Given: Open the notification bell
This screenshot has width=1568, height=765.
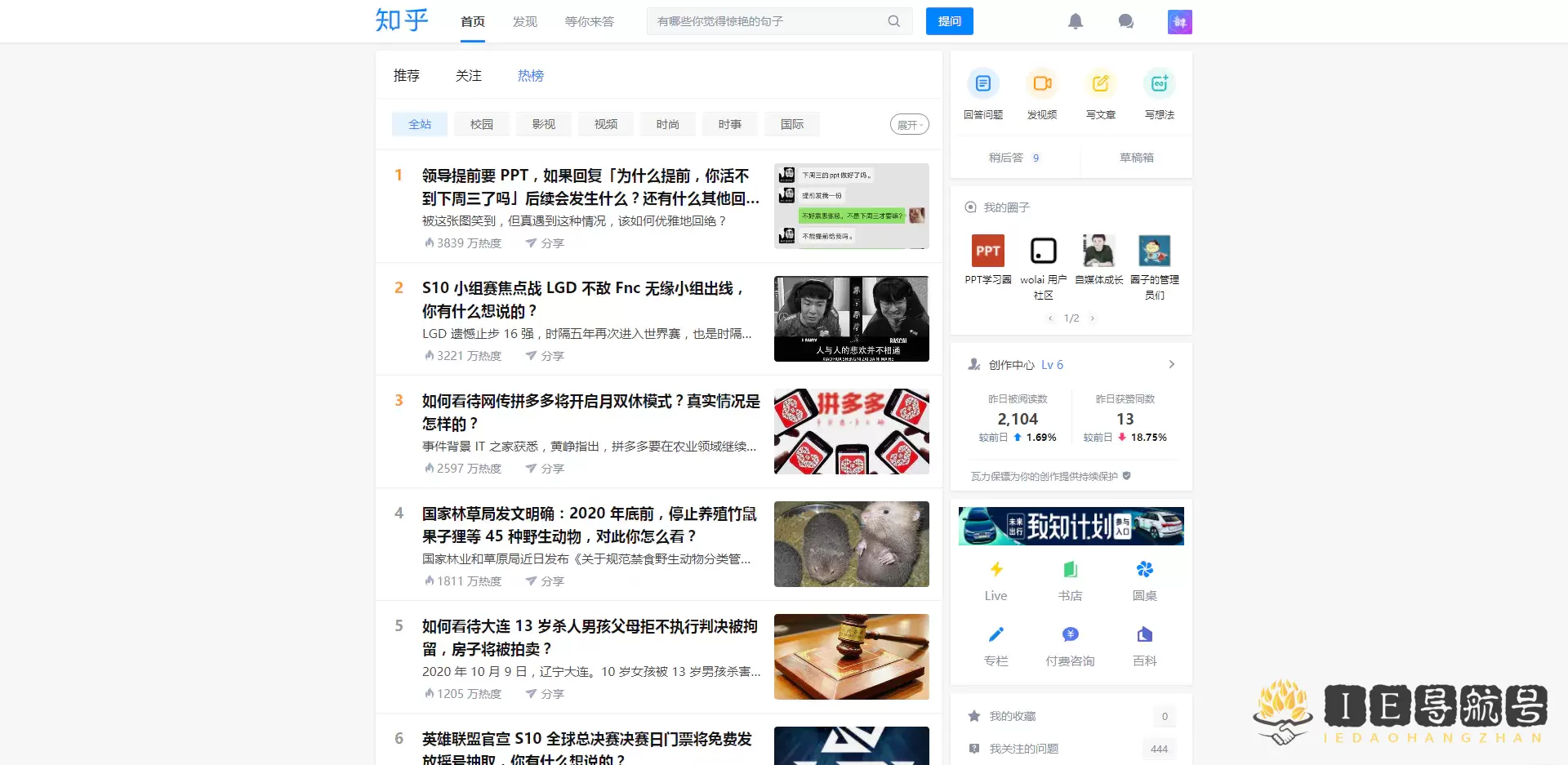Looking at the screenshot, I should click(x=1076, y=21).
